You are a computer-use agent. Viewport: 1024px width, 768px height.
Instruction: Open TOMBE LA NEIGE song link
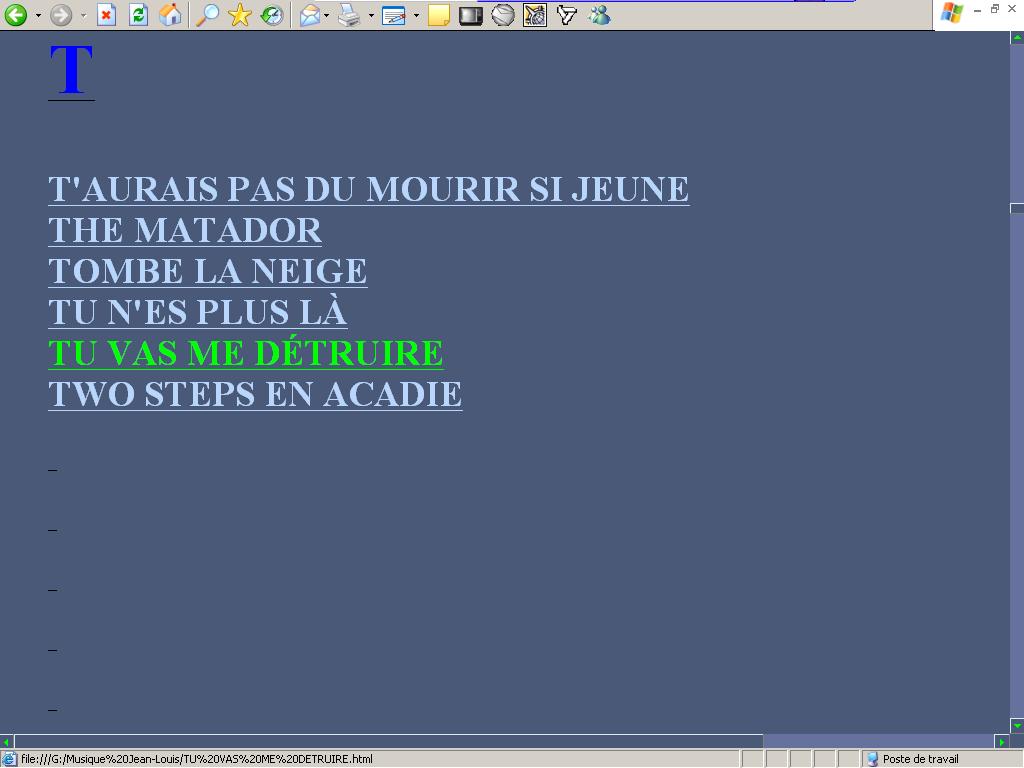[x=208, y=272]
